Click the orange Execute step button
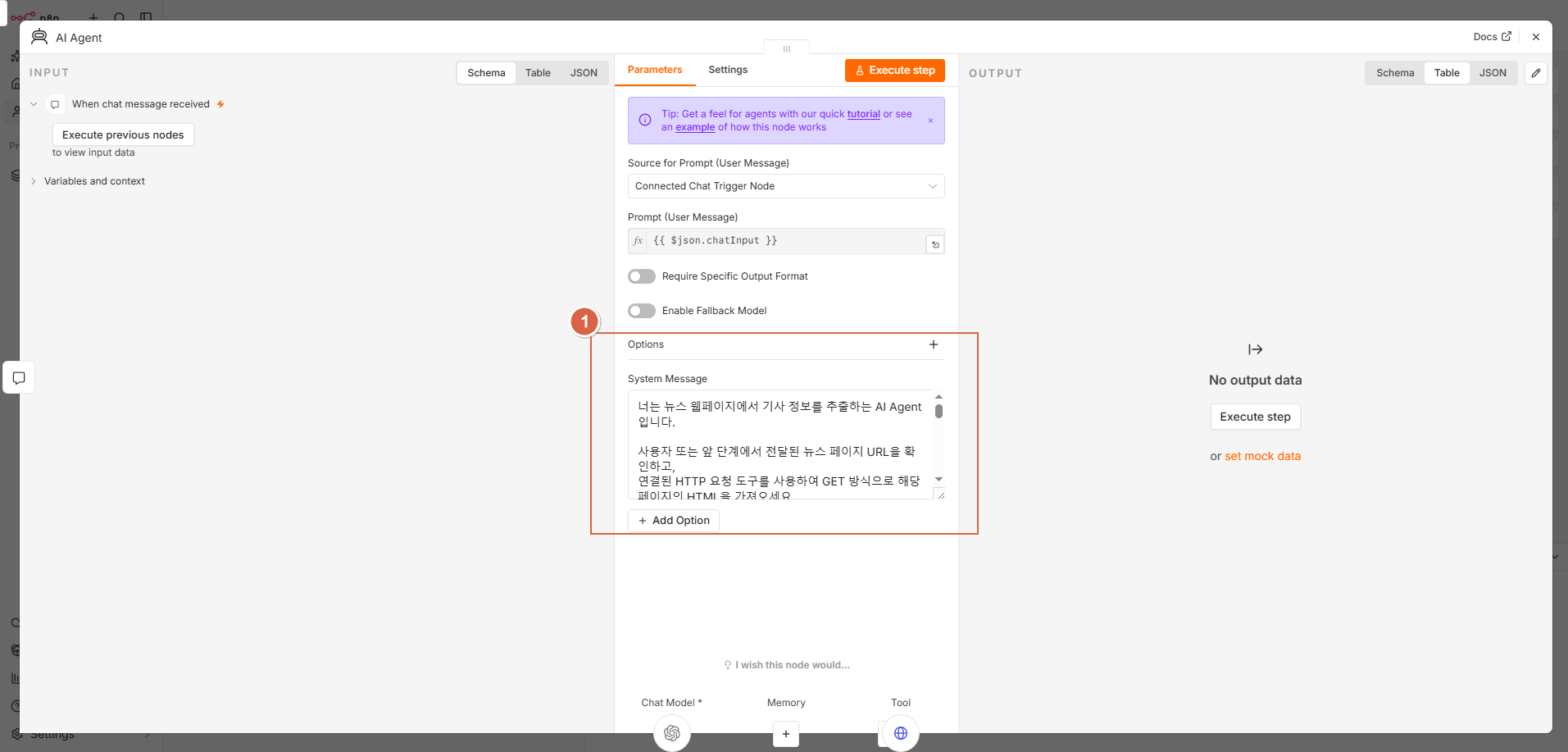Image resolution: width=1568 pixels, height=752 pixels. (x=895, y=71)
